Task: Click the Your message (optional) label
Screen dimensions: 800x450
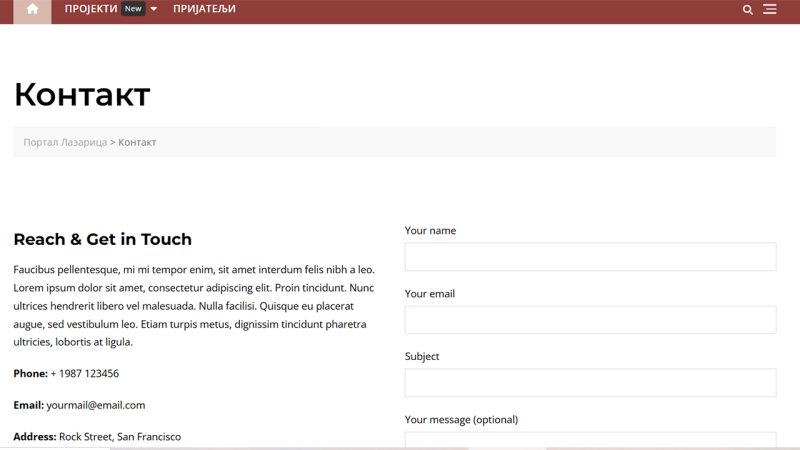Action: [x=461, y=420]
